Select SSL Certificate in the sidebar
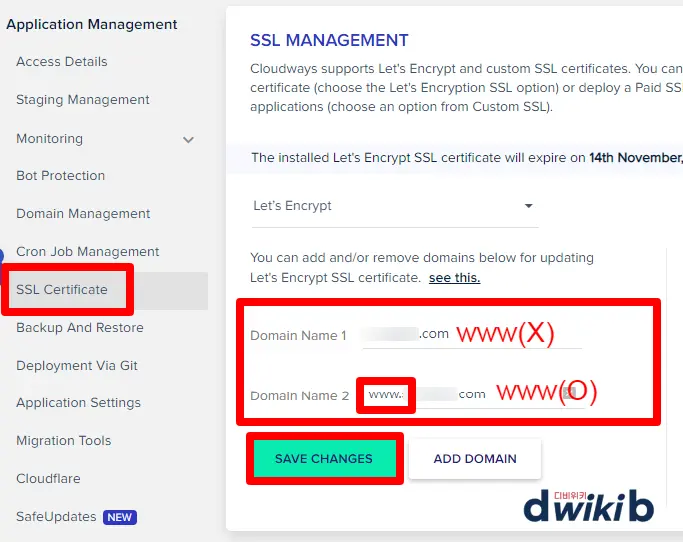 pyautogui.click(x=62, y=290)
